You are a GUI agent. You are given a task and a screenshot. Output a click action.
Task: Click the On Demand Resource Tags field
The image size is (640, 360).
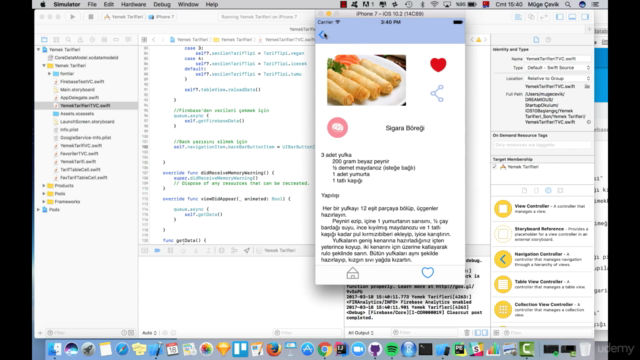[x=542, y=145]
